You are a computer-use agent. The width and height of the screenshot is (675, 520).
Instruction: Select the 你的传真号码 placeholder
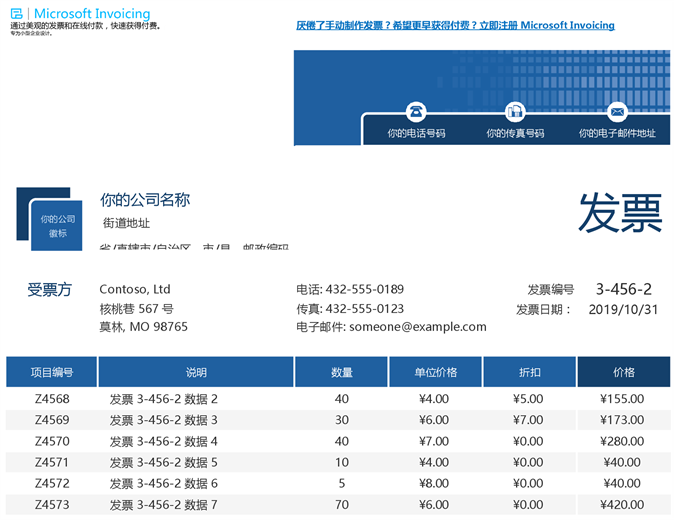[515, 133]
